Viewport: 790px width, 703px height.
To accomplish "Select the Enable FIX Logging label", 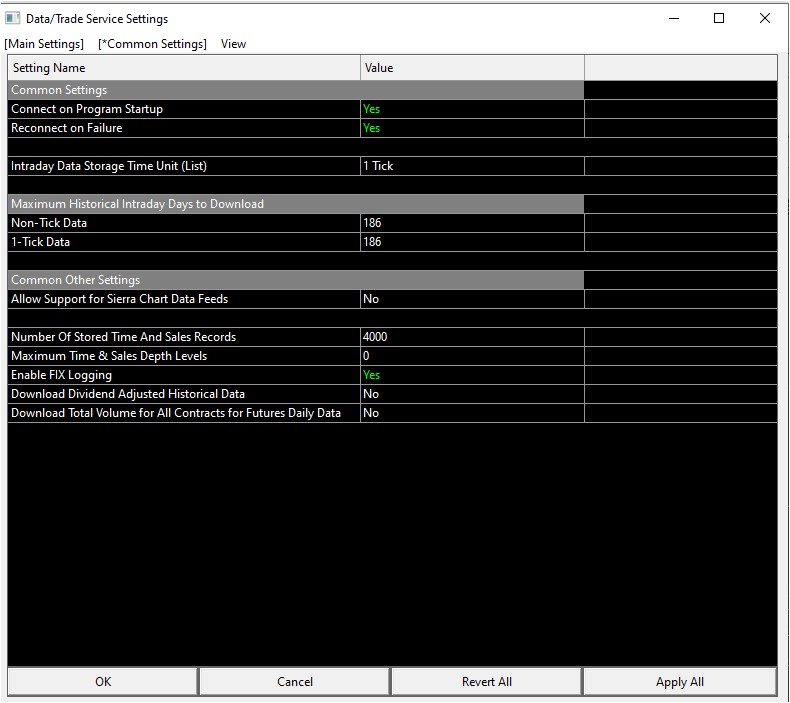I will [x=61, y=375].
